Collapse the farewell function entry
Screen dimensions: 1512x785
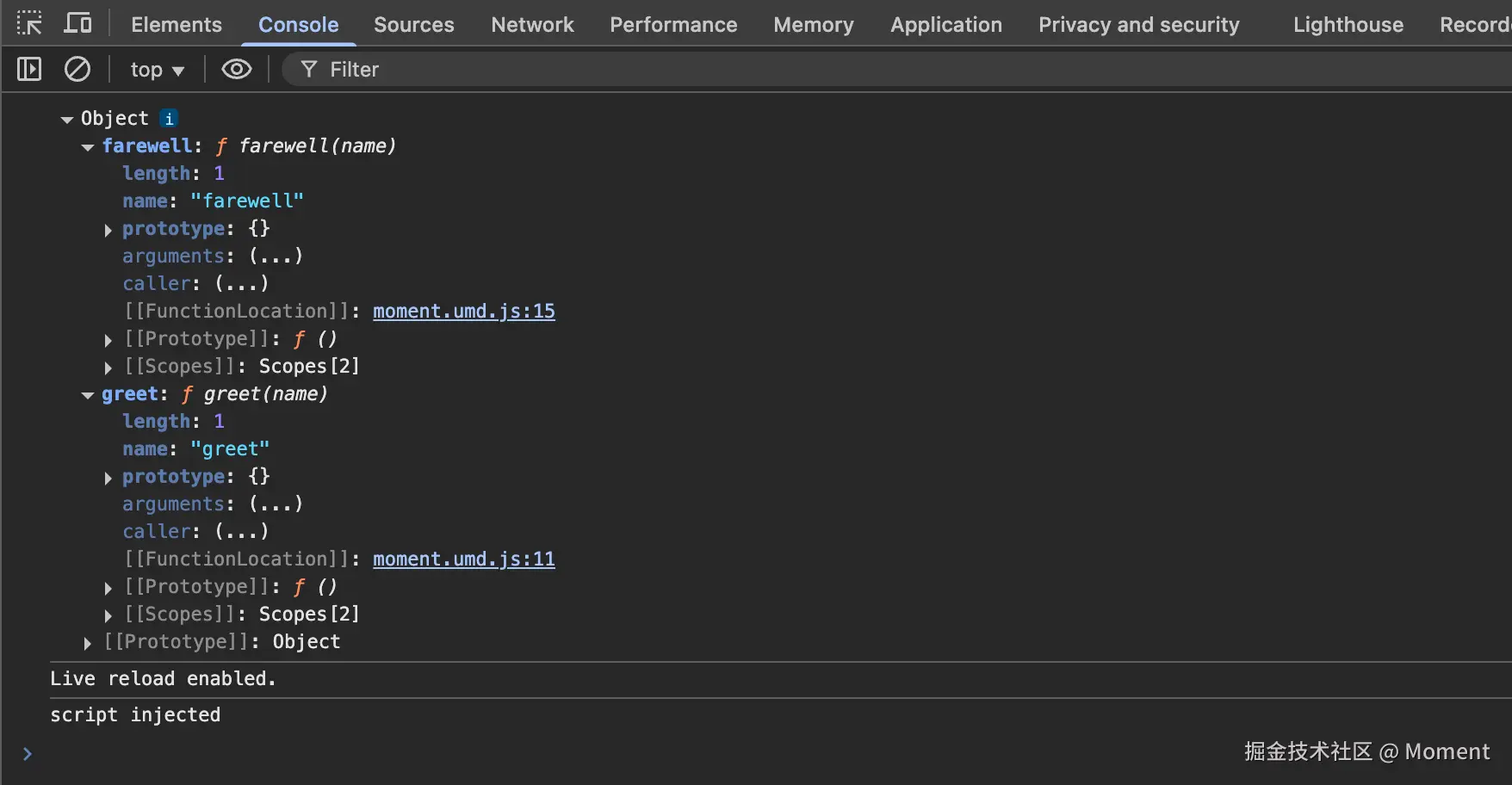88,147
